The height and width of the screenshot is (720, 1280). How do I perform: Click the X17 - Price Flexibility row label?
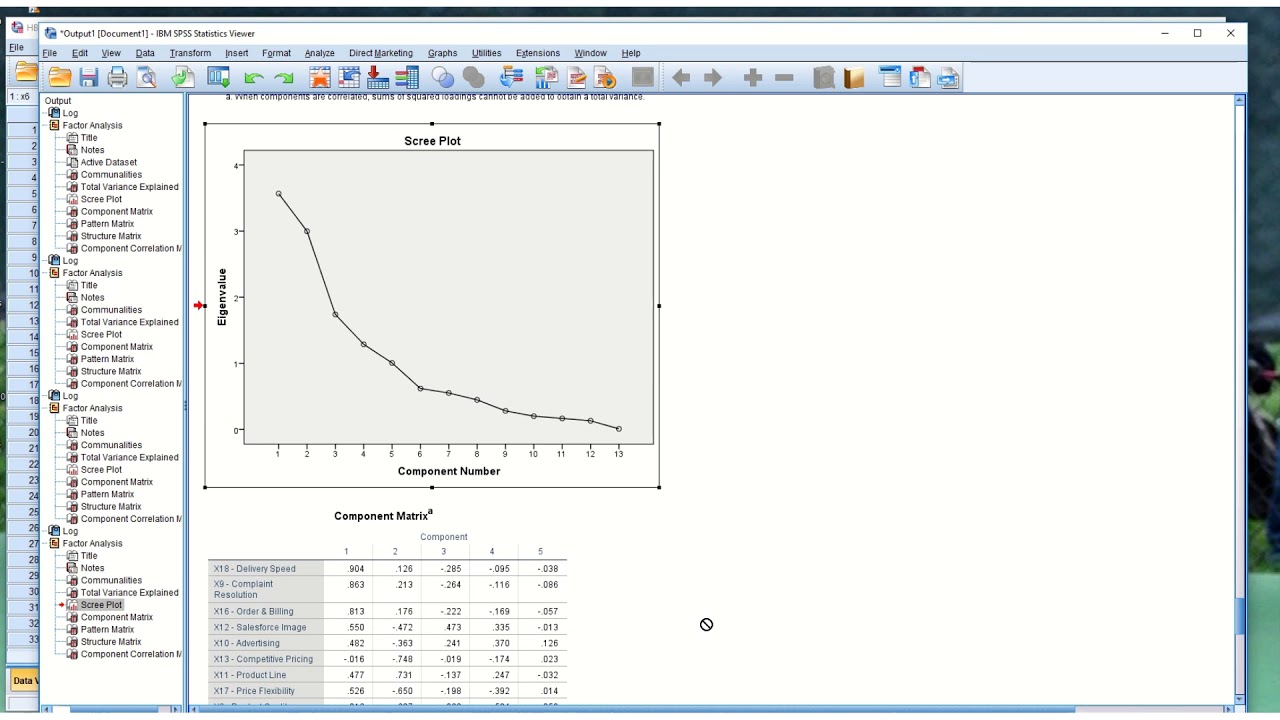[254, 691]
